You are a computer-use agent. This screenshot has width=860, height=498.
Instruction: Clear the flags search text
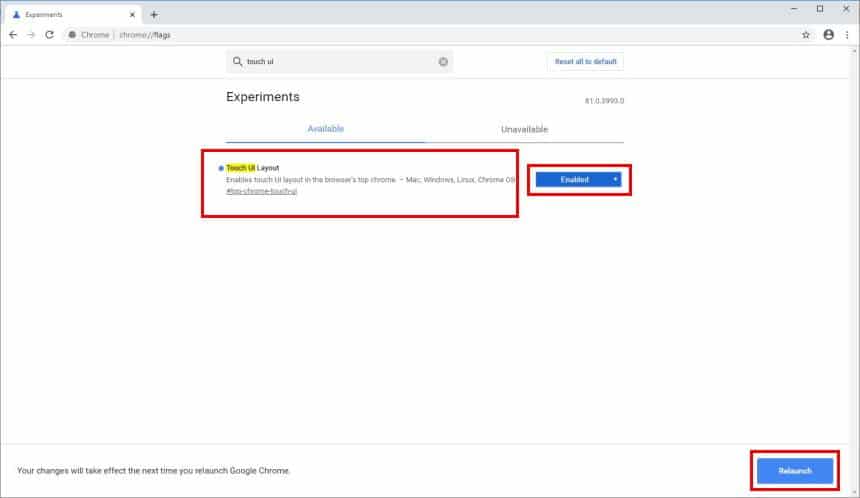[443, 61]
